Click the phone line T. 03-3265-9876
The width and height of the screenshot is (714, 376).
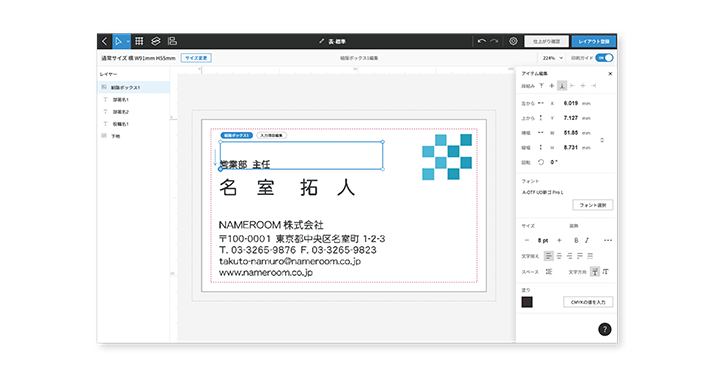point(257,250)
